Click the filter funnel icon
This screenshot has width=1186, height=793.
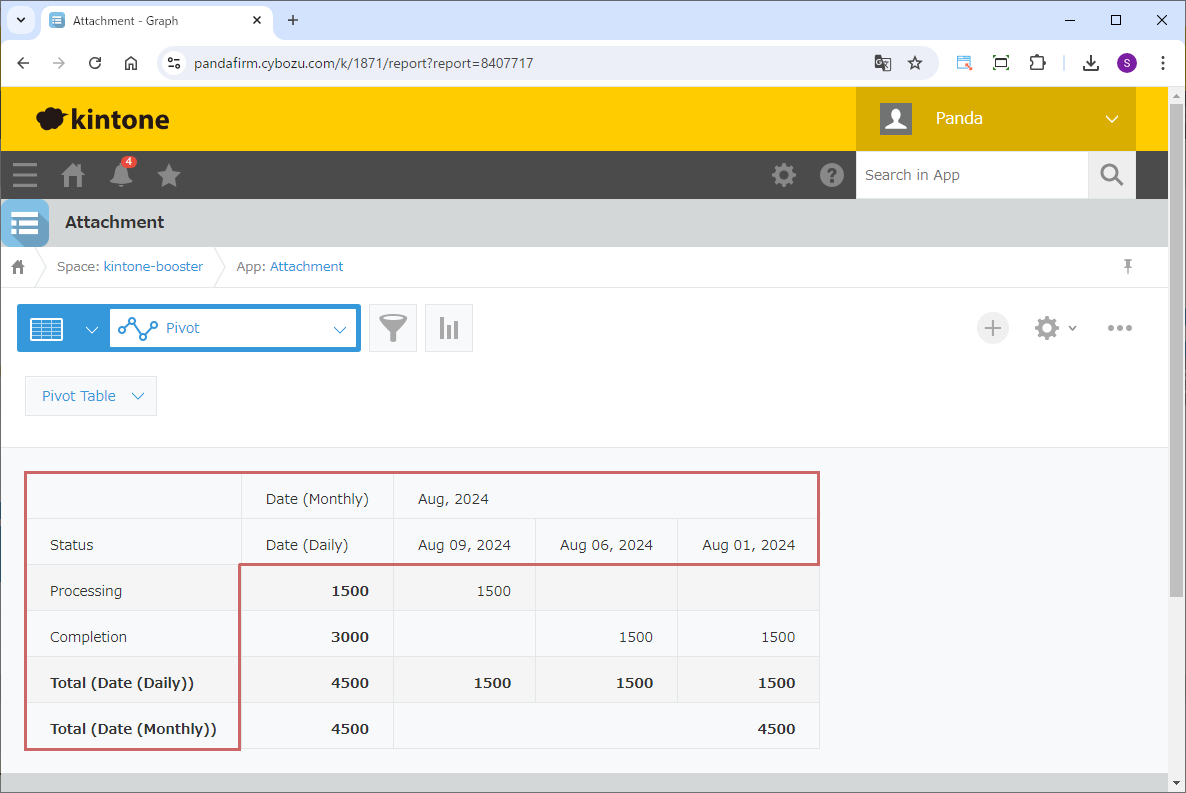[x=393, y=328]
